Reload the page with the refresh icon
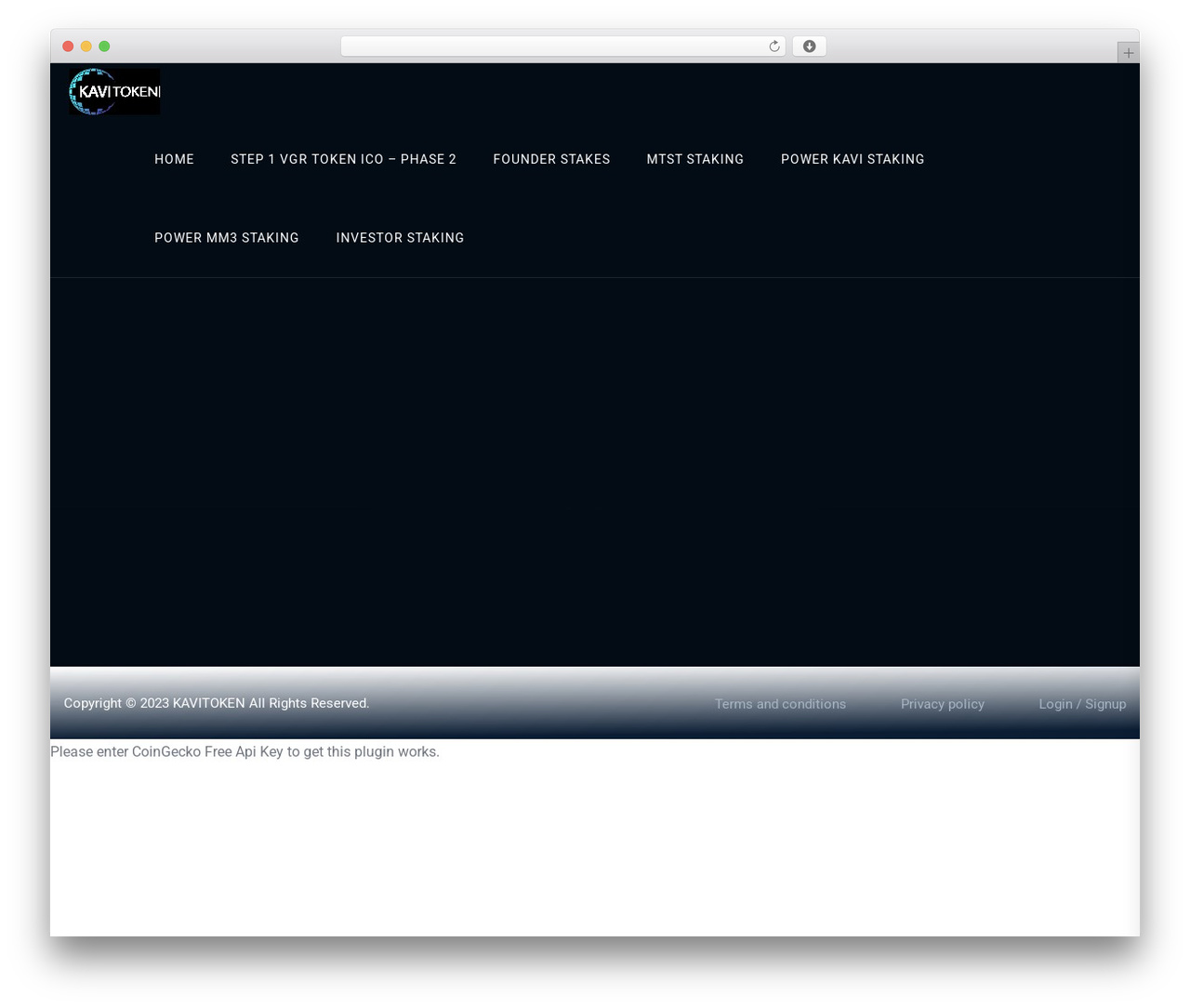The height and width of the screenshot is (1008, 1190). [774, 46]
